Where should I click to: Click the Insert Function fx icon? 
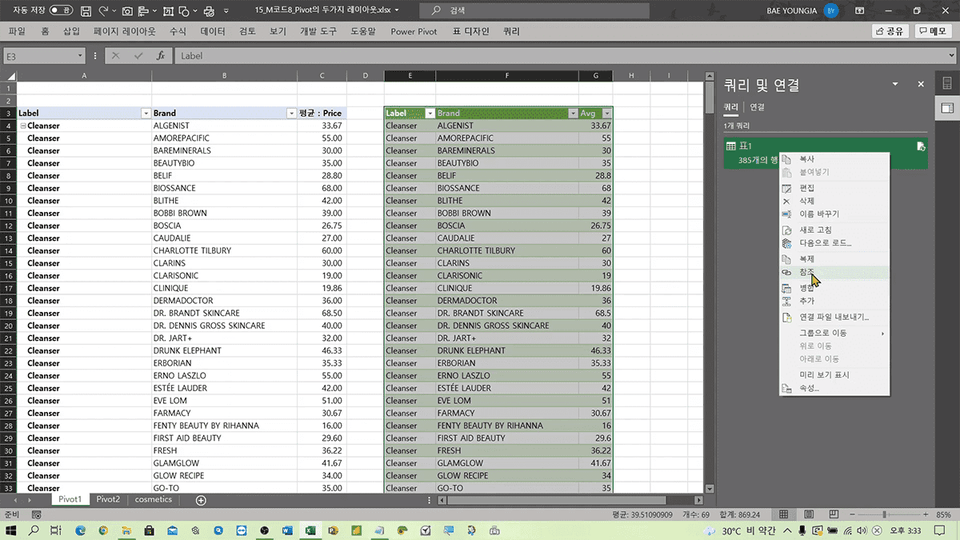(x=160, y=56)
